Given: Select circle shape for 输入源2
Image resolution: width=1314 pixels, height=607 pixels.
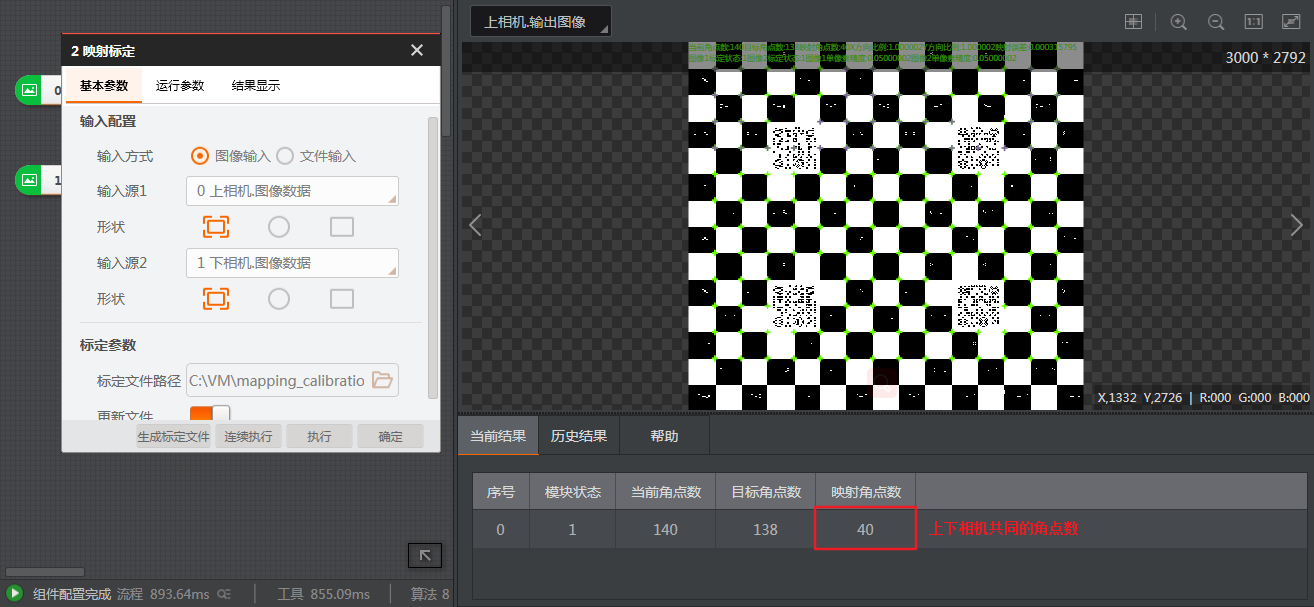Looking at the screenshot, I should (278, 298).
